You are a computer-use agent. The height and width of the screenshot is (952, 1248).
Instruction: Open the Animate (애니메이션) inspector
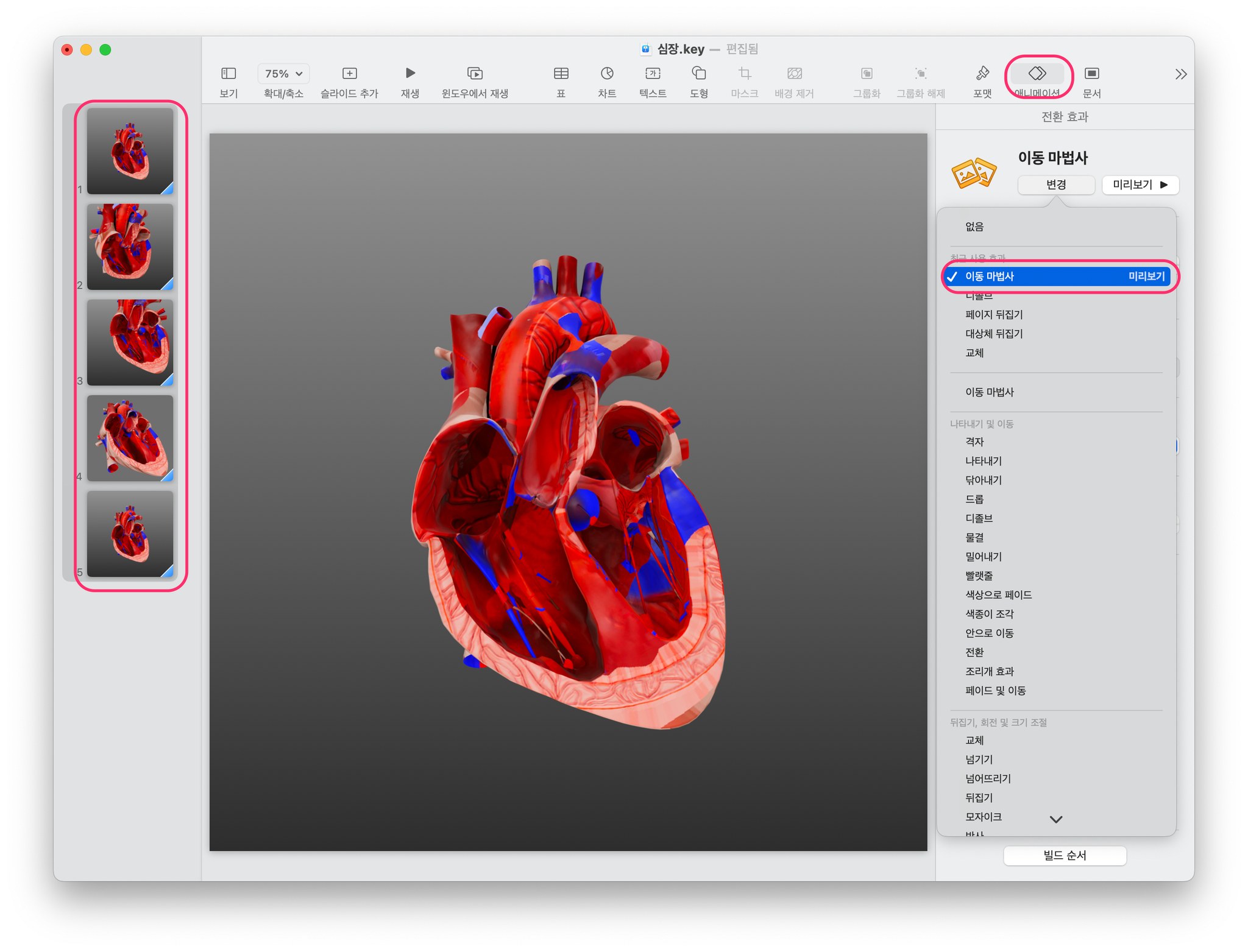click(x=1037, y=74)
